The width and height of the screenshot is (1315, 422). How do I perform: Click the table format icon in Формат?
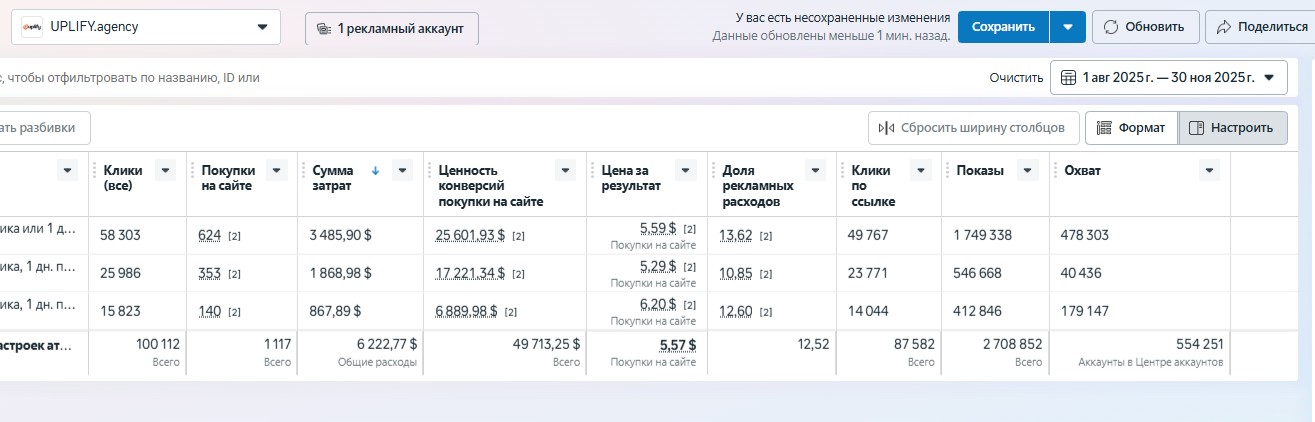click(1105, 128)
